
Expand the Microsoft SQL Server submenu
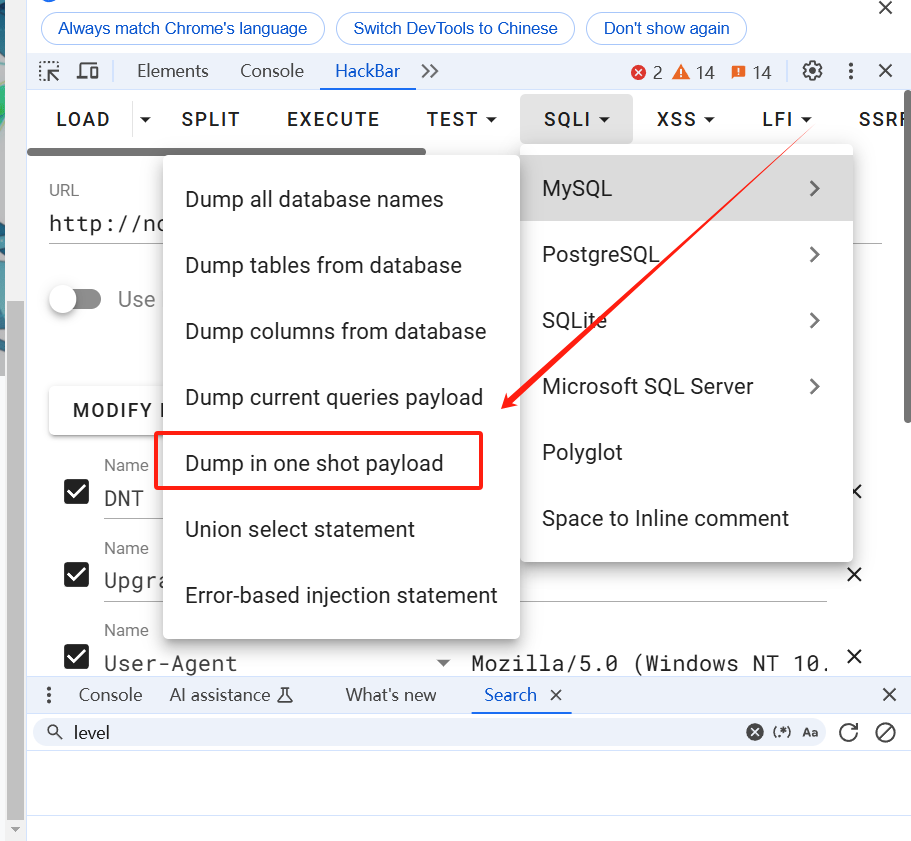click(687, 386)
